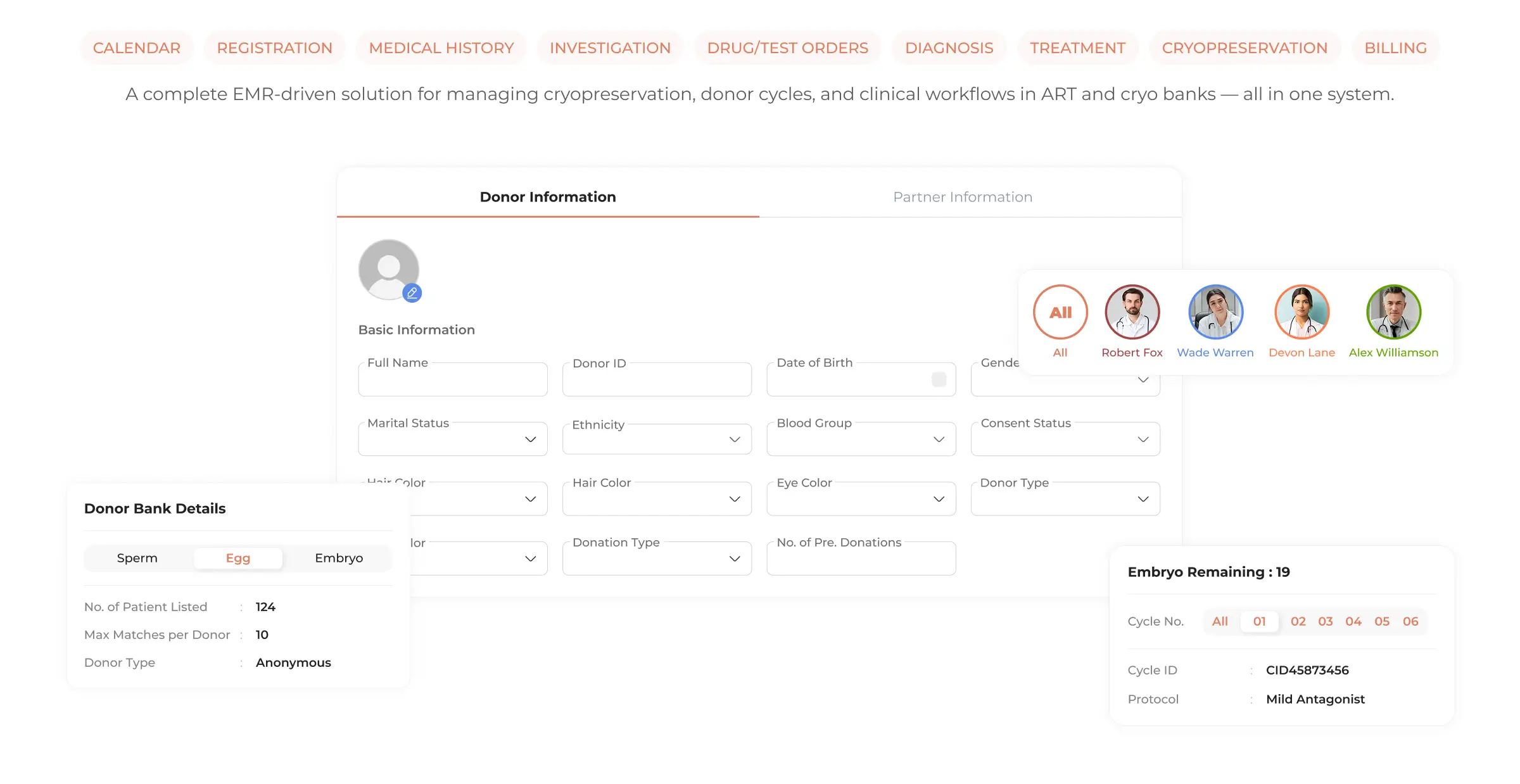Go to the CRYOPRESERVATION module
The height and width of the screenshot is (784, 1520).
pos(1244,48)
